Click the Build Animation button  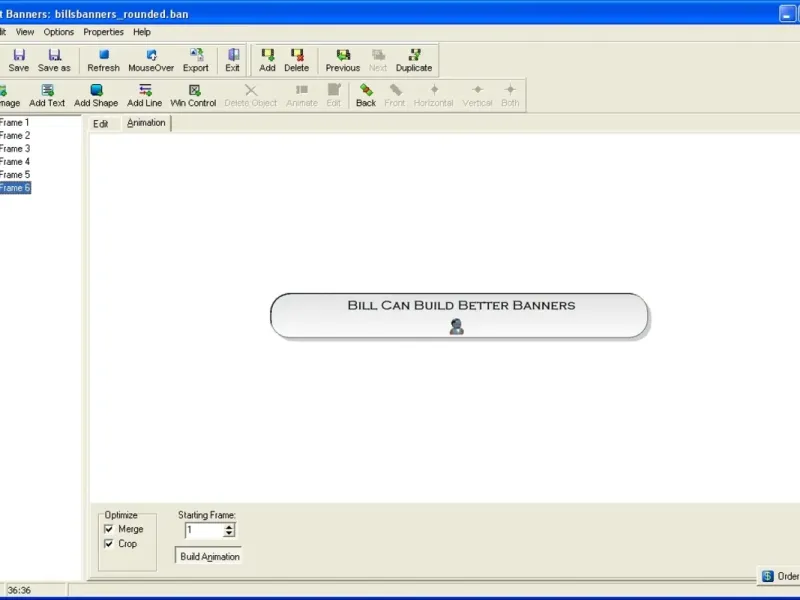click(209, 557)
